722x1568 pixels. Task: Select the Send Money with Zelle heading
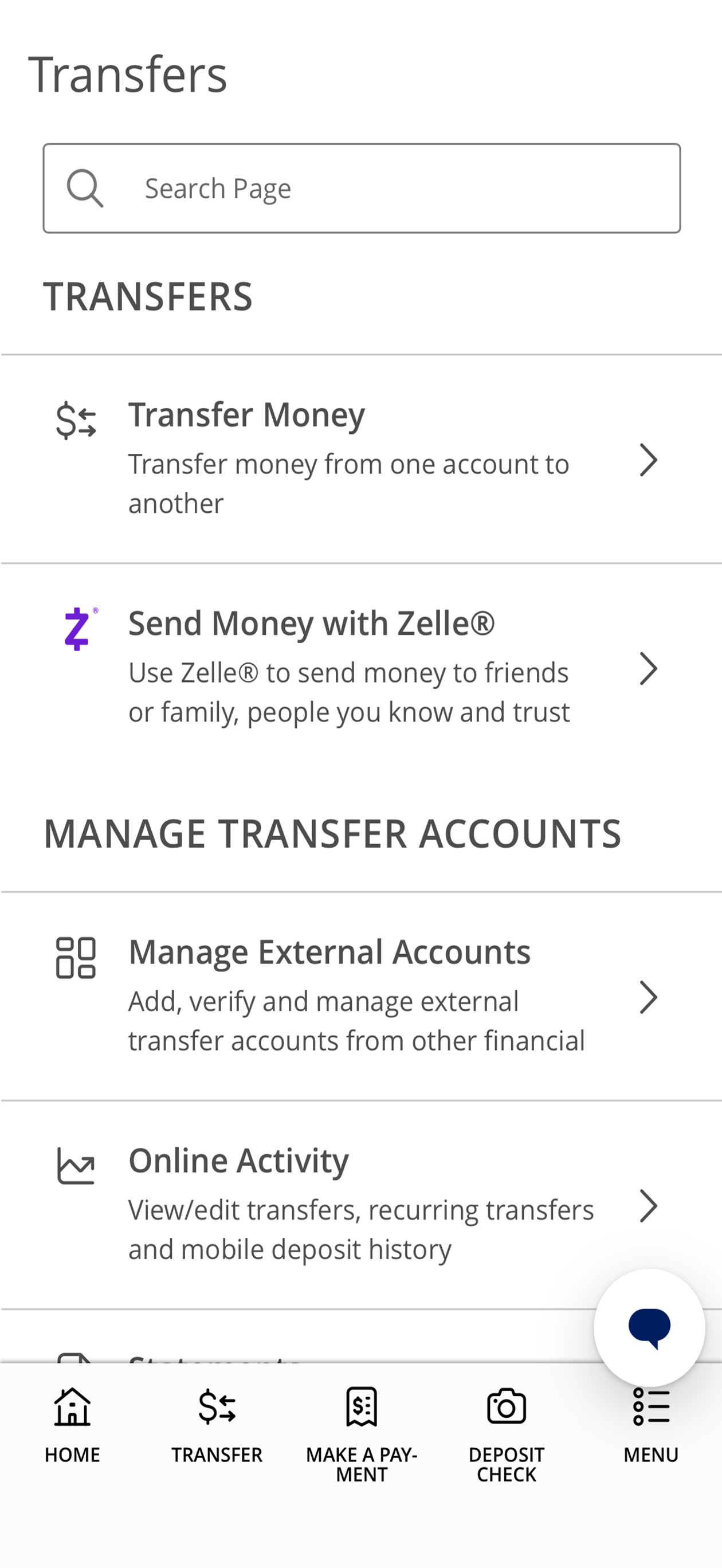pyautogui.click(x=311, y=624)
